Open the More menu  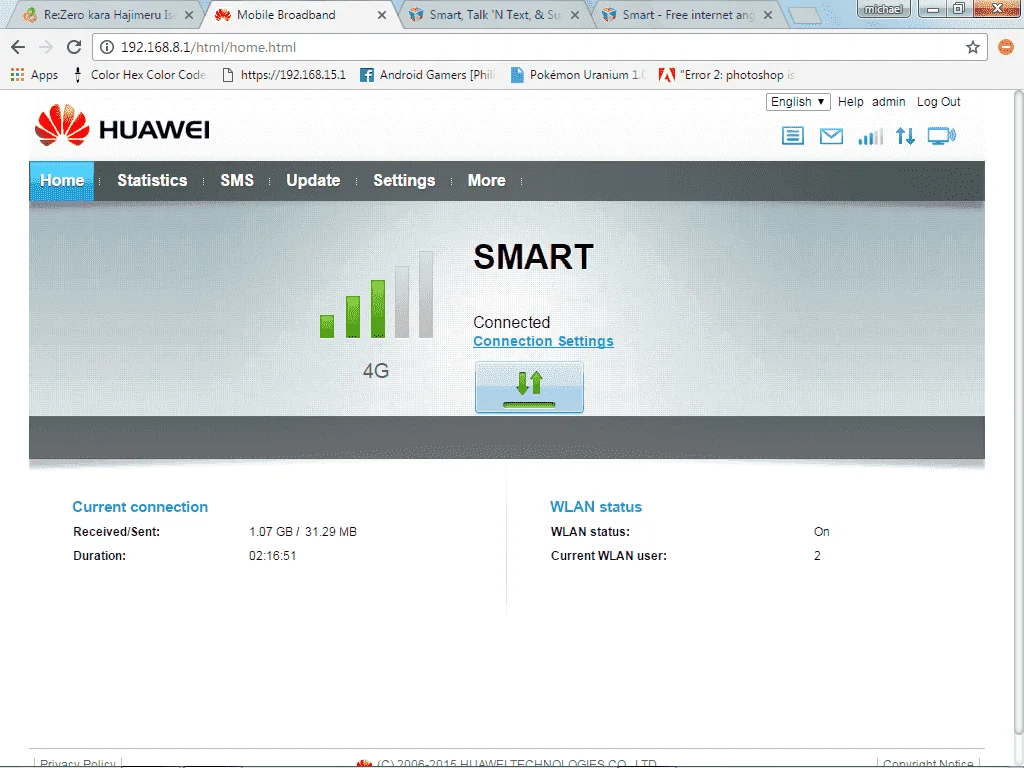click(x=487, y=181)
